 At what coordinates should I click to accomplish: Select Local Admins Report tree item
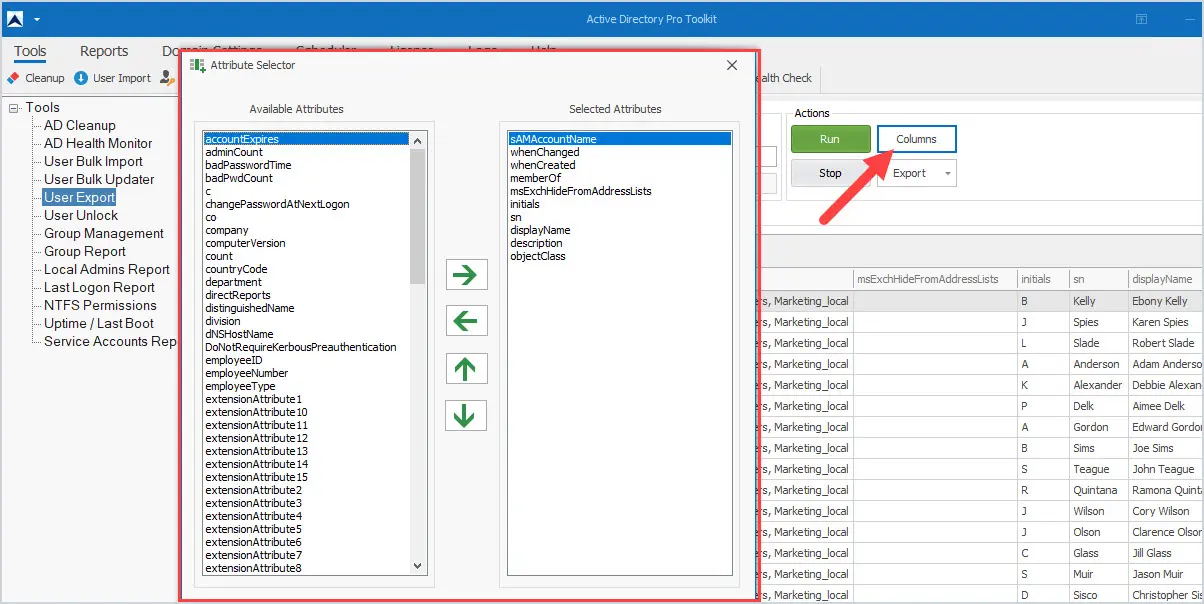point(107,269)
